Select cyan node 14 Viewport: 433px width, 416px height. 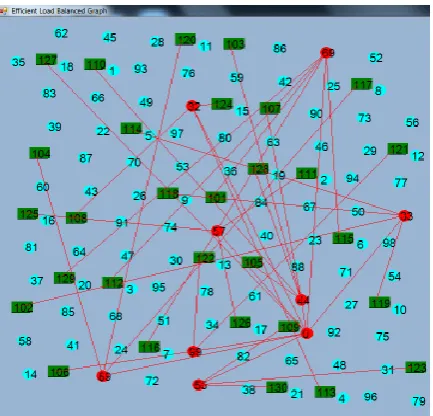30,374
